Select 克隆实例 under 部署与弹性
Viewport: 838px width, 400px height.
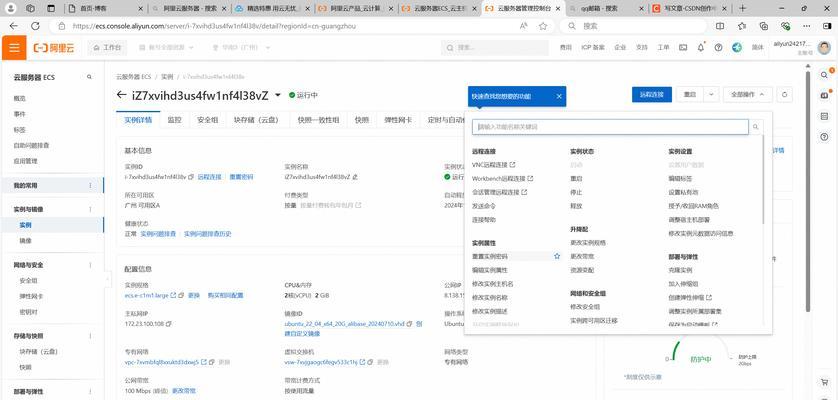point(680,270)
